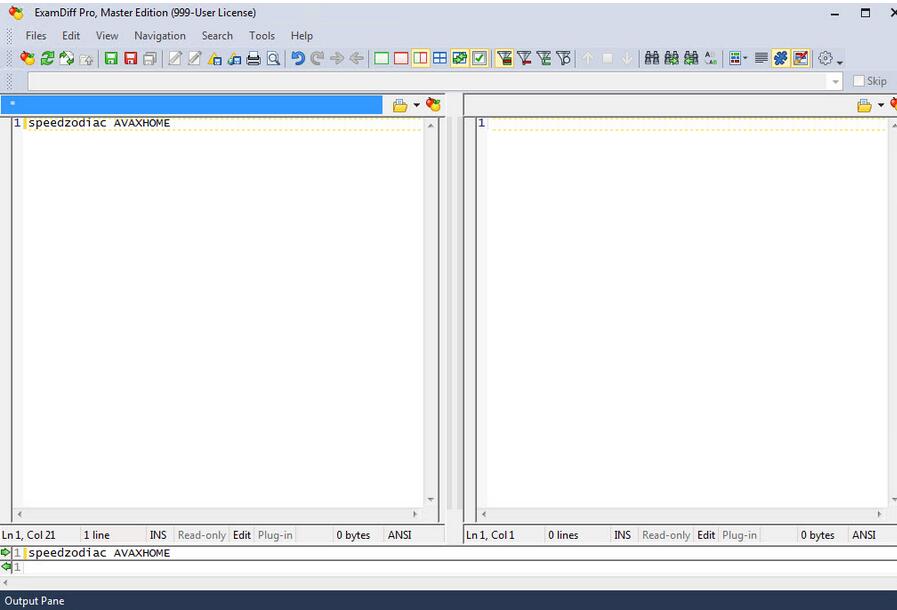The height and width of the screenshot is (610, 897).
Task: Click the second pencil edit icon
Action: pos(195,58)
